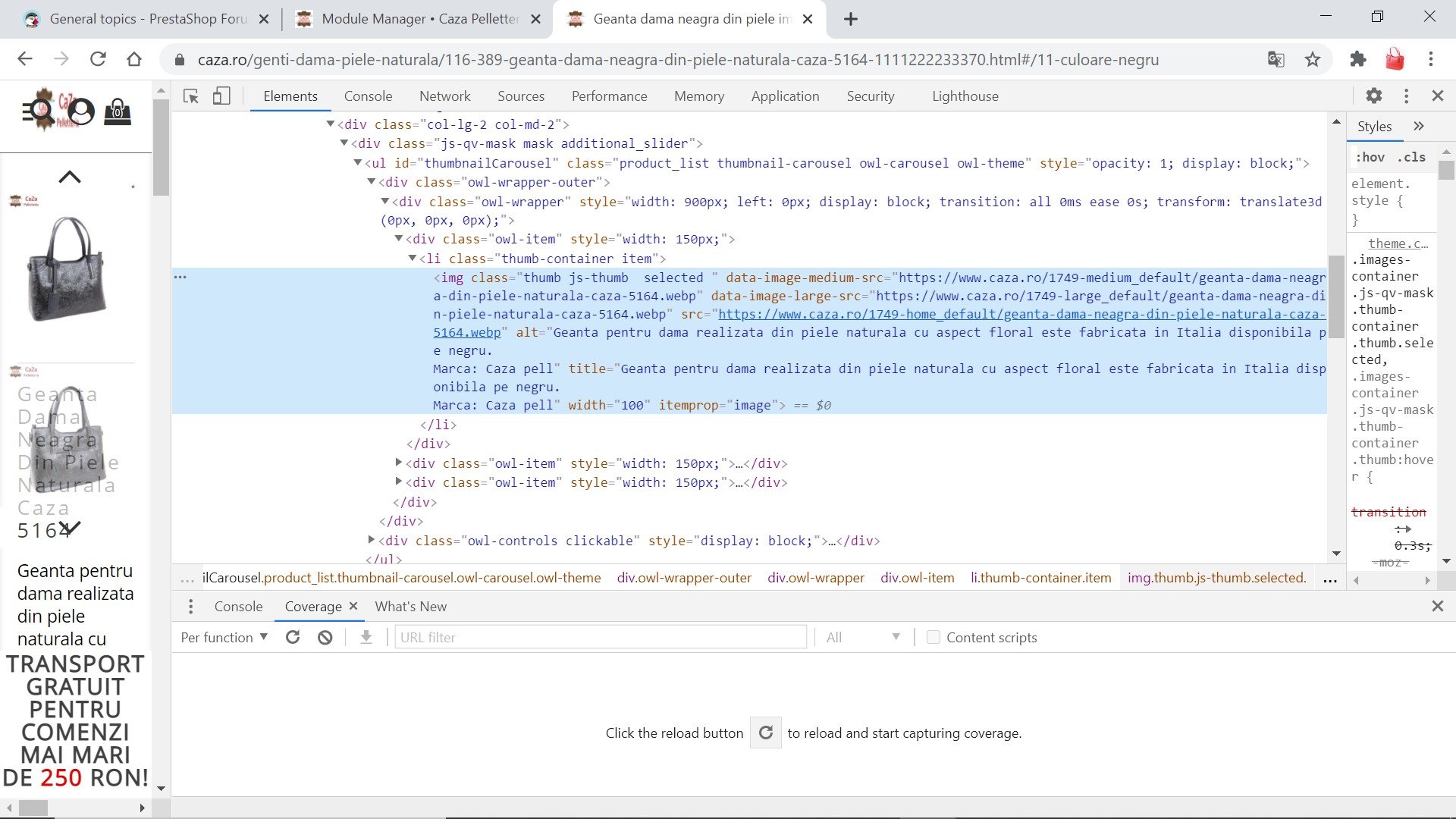The width and height of the screenshot is (1456, 819).
Task: Click the center reload button for coverage
Action: 765,733
